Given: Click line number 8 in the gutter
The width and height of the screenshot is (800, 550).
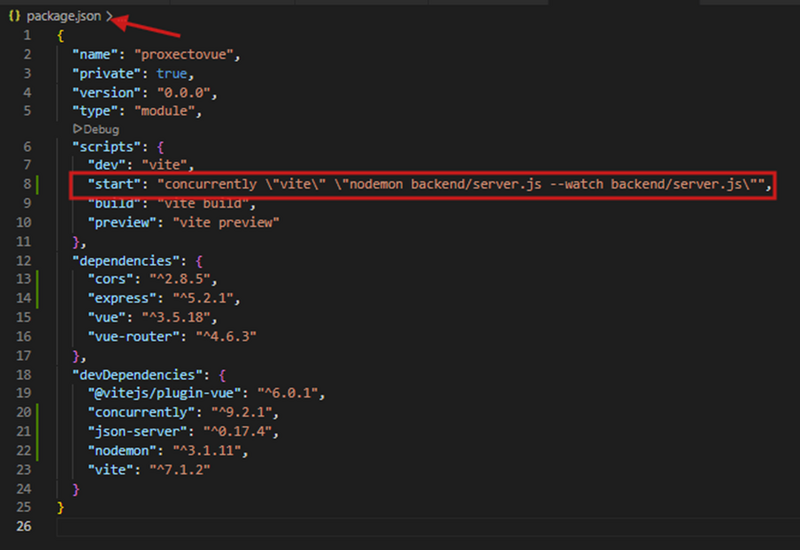Looking at the screenshot, I should click(27, 184).
